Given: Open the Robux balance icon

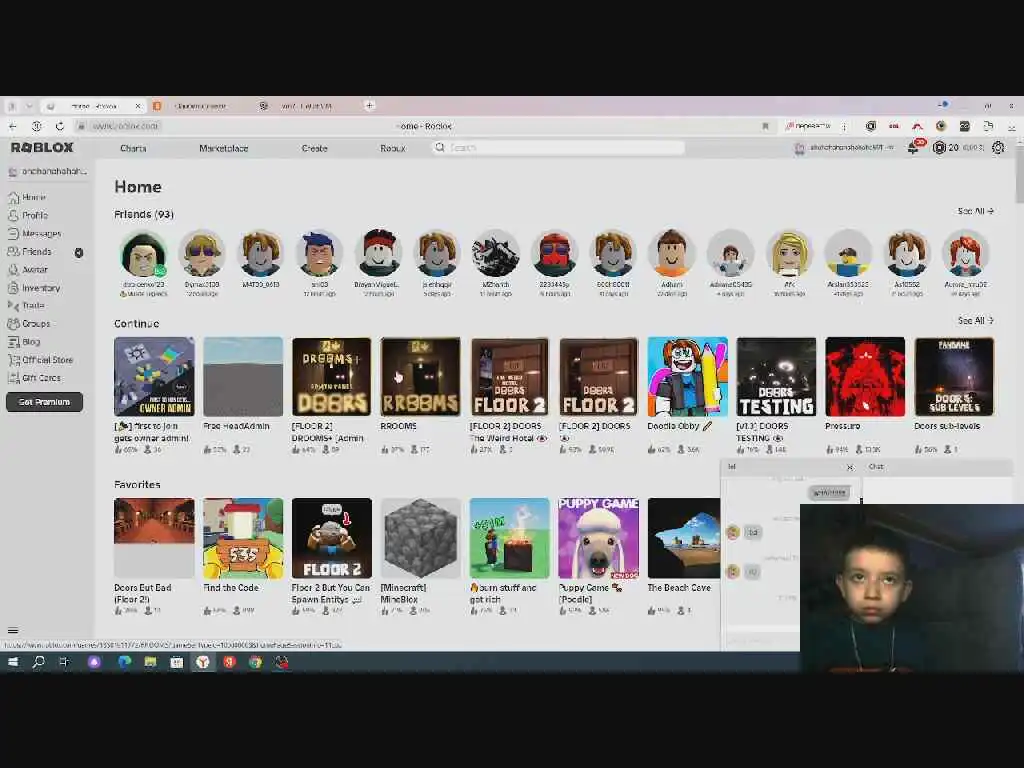Looking at the screenshot, I should (x=939, y=148).
